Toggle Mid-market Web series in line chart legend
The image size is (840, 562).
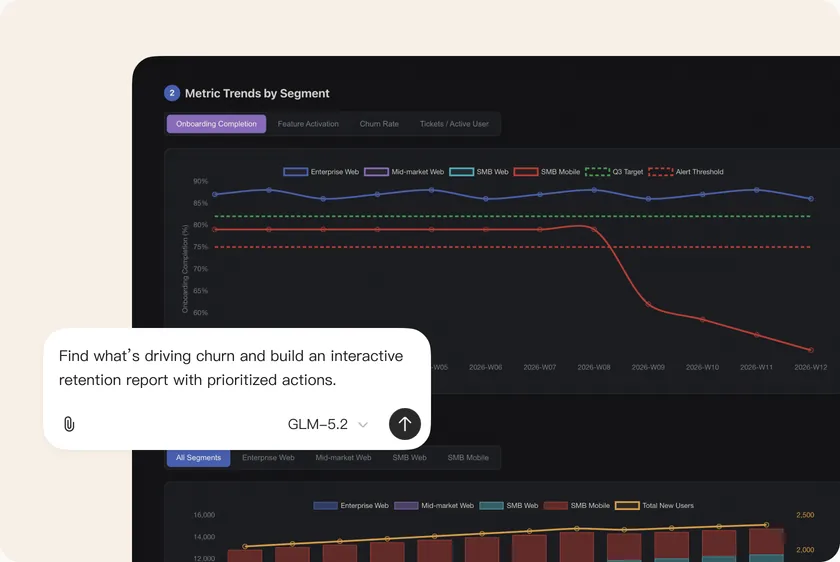pyautogui.click(x=404, y=172)
